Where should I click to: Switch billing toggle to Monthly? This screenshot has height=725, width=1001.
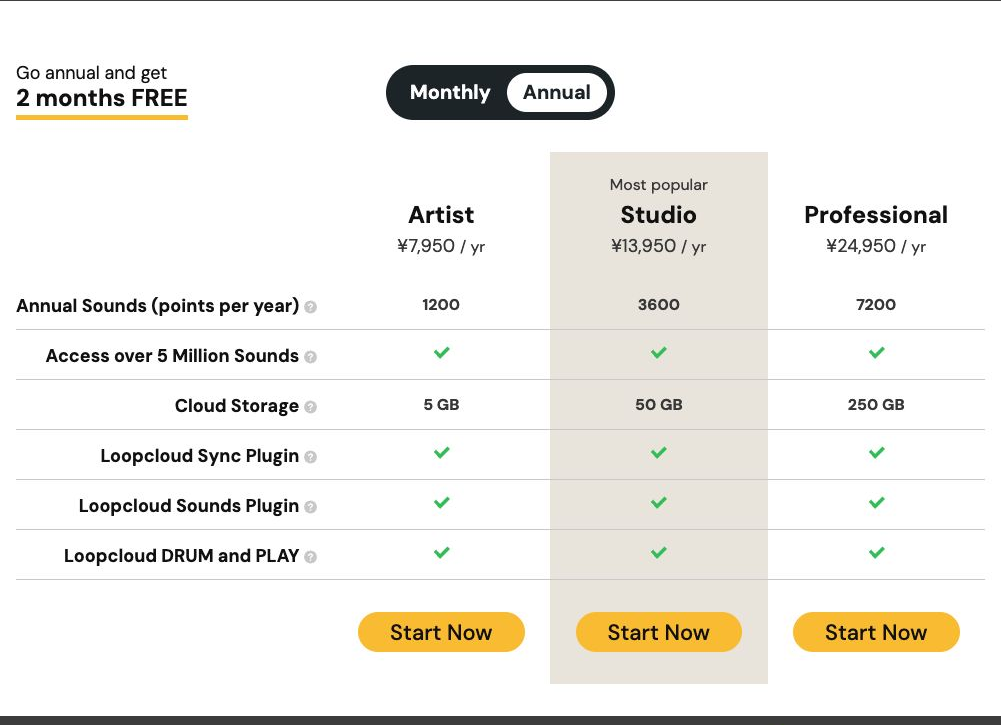449,93
